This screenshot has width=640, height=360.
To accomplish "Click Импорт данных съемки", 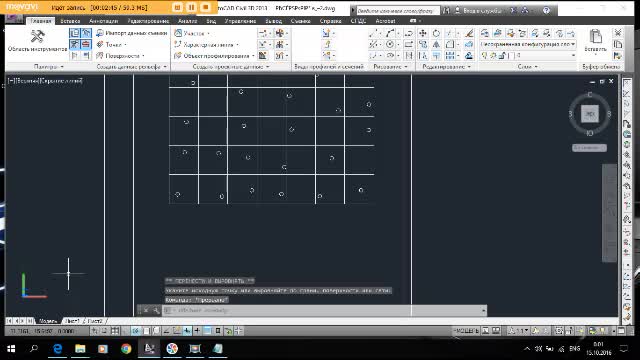I will (132, 33).
